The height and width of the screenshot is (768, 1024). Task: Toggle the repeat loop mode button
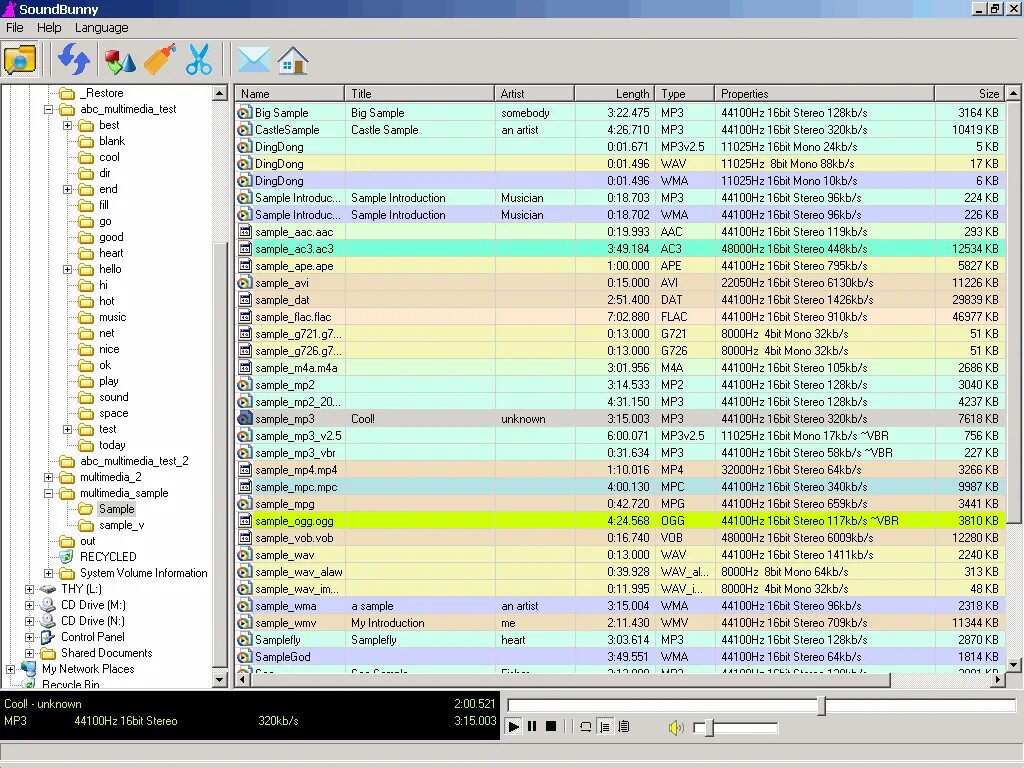pos(586,726)
